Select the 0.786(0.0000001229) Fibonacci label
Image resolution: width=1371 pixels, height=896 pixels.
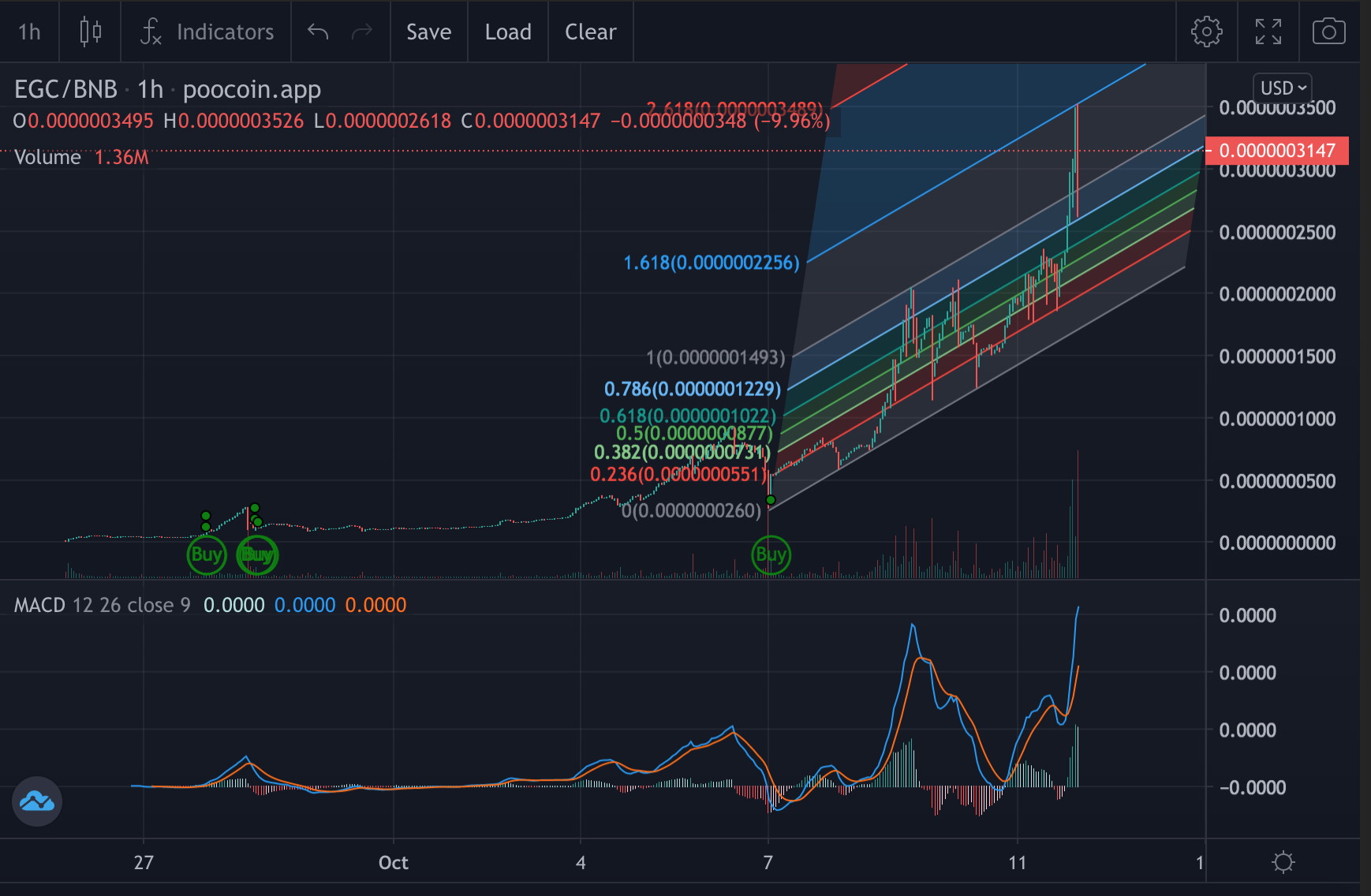click(693, 389)
